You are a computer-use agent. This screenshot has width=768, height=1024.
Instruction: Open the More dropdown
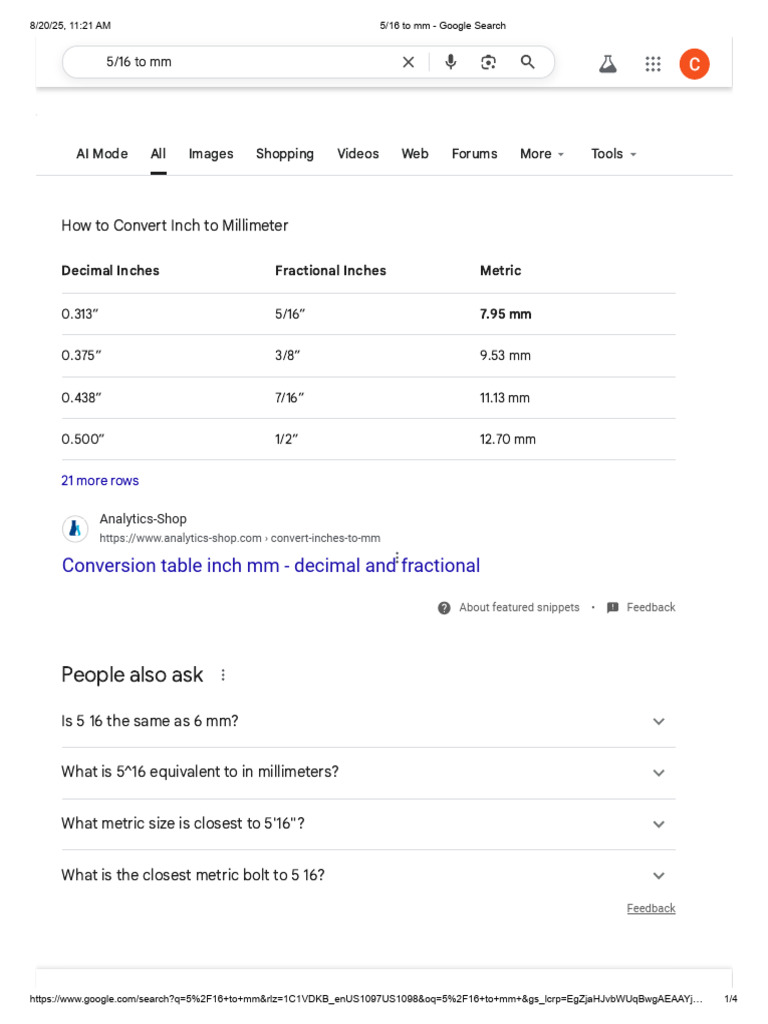542,154
